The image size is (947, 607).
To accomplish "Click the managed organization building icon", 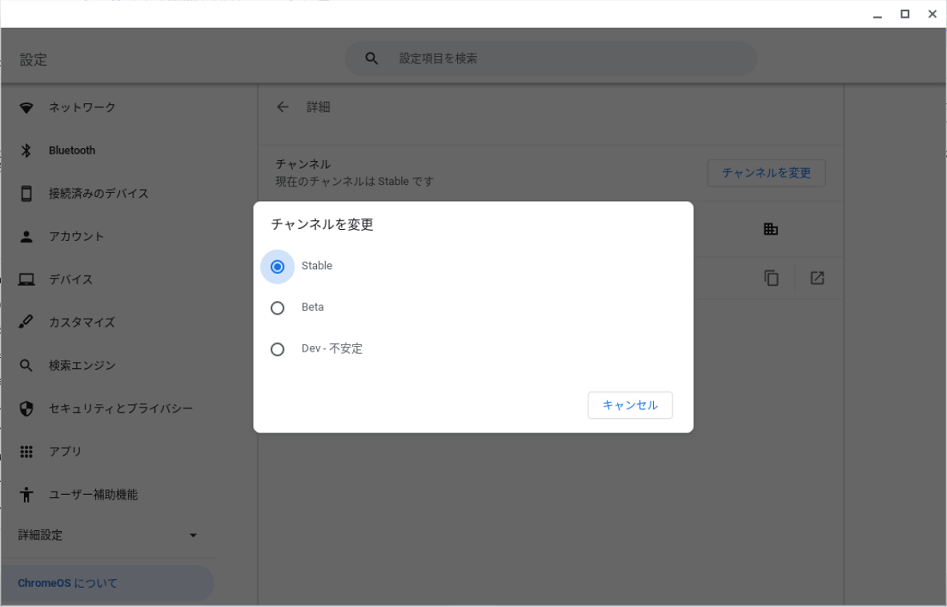I will click(x=771, y=229).
